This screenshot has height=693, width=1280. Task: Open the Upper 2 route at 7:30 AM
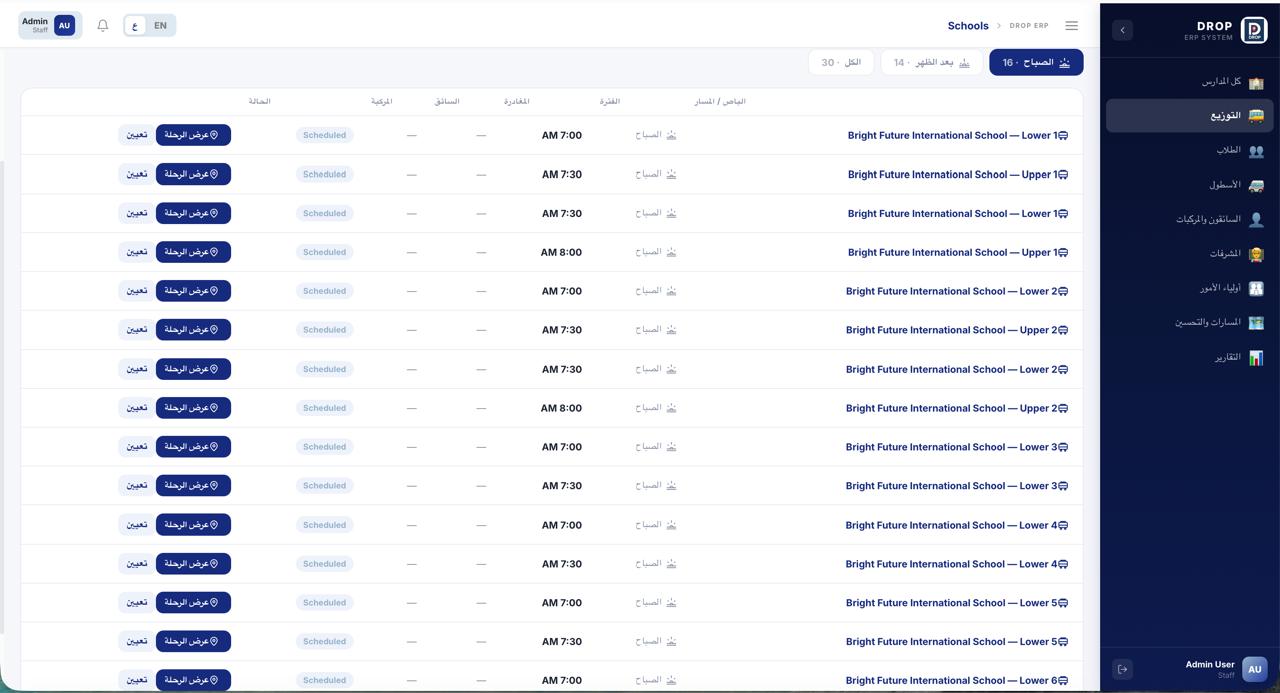click(x=957, y=330)
